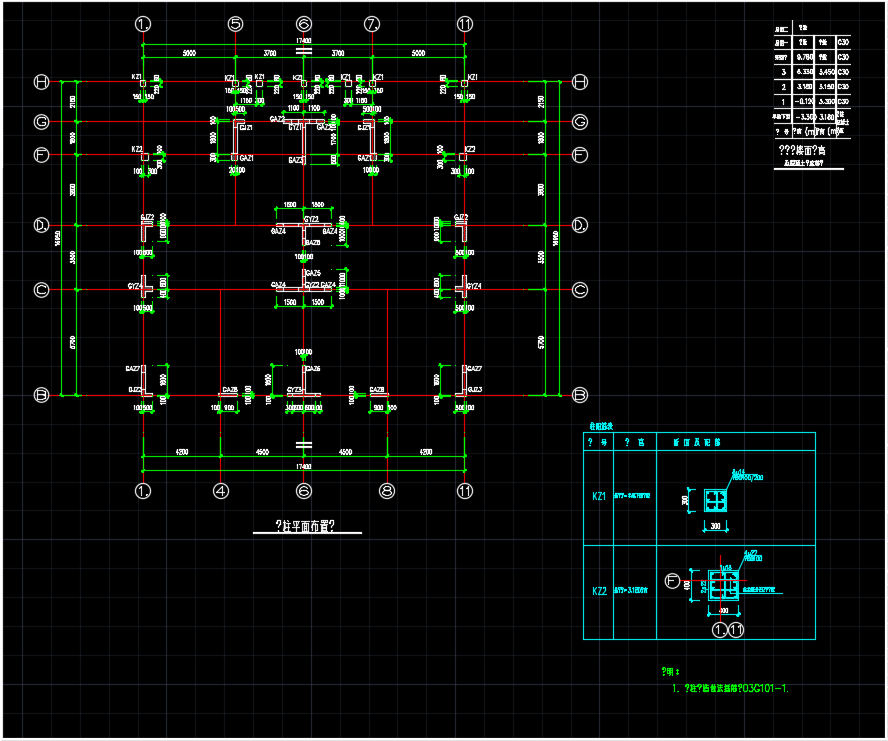
Task: Select axis bubble 7 above the plan
Action: [x=372, y=24]
